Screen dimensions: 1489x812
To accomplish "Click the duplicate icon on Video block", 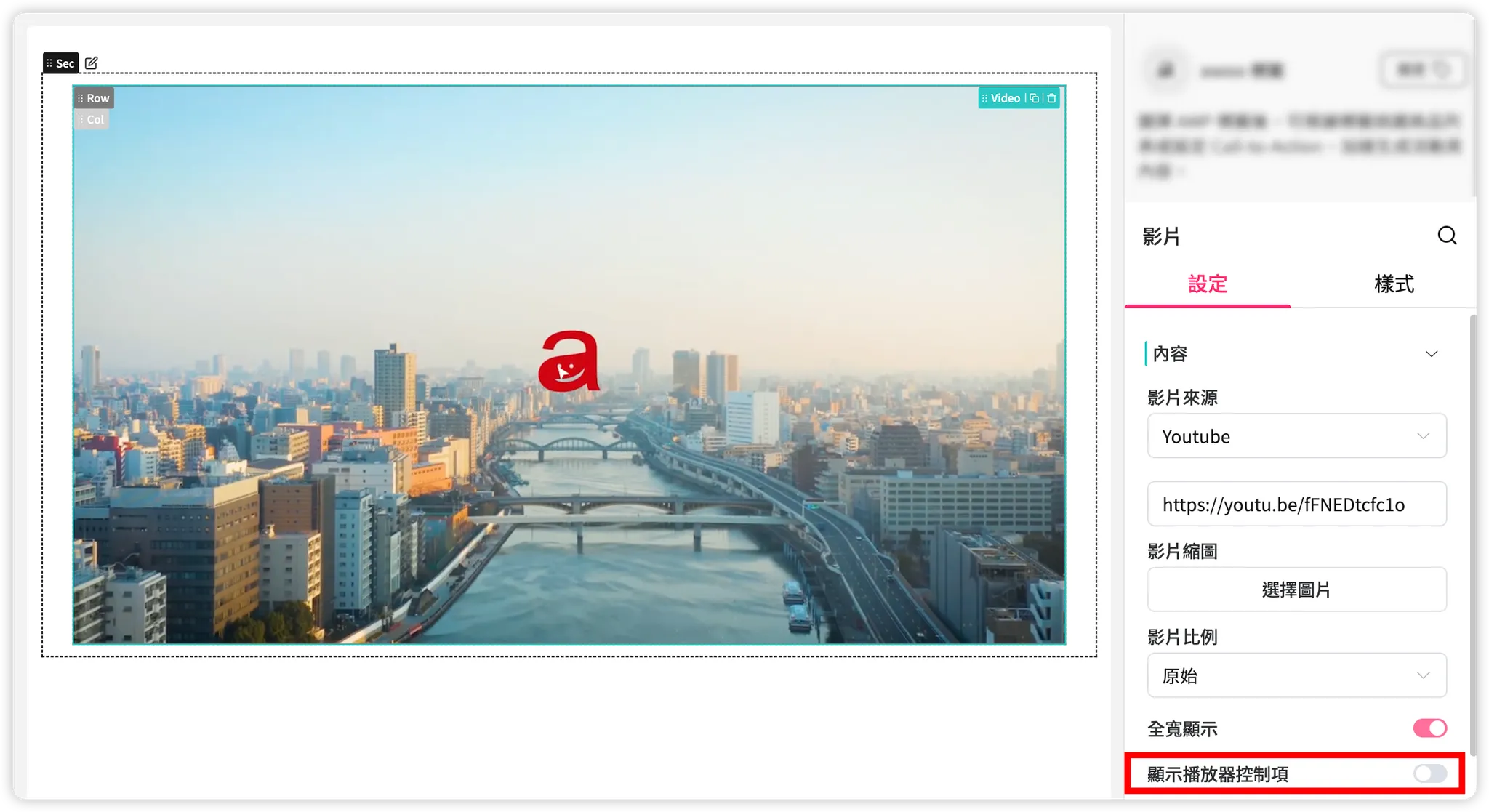I will pyautogui.click(x=1034, y=98).
